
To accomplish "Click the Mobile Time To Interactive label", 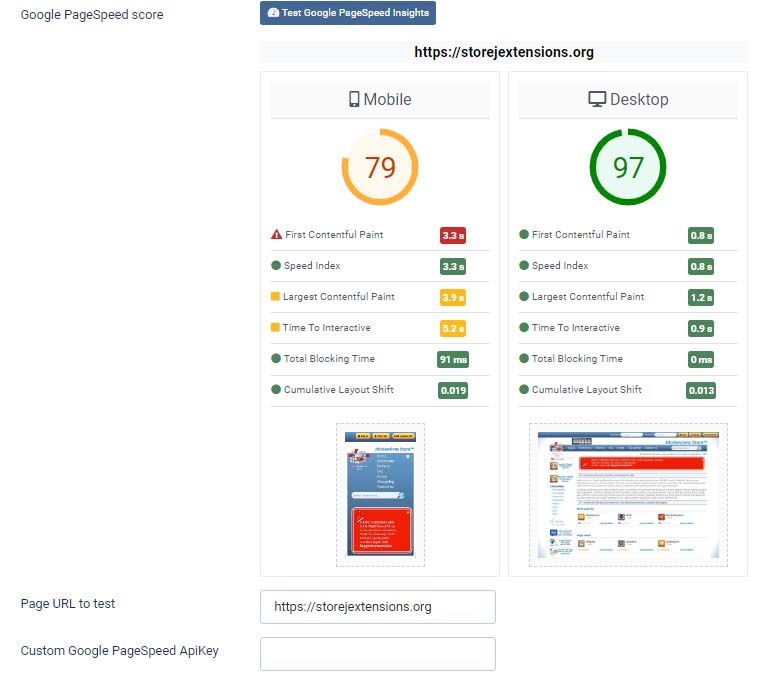I will (326, 327).
